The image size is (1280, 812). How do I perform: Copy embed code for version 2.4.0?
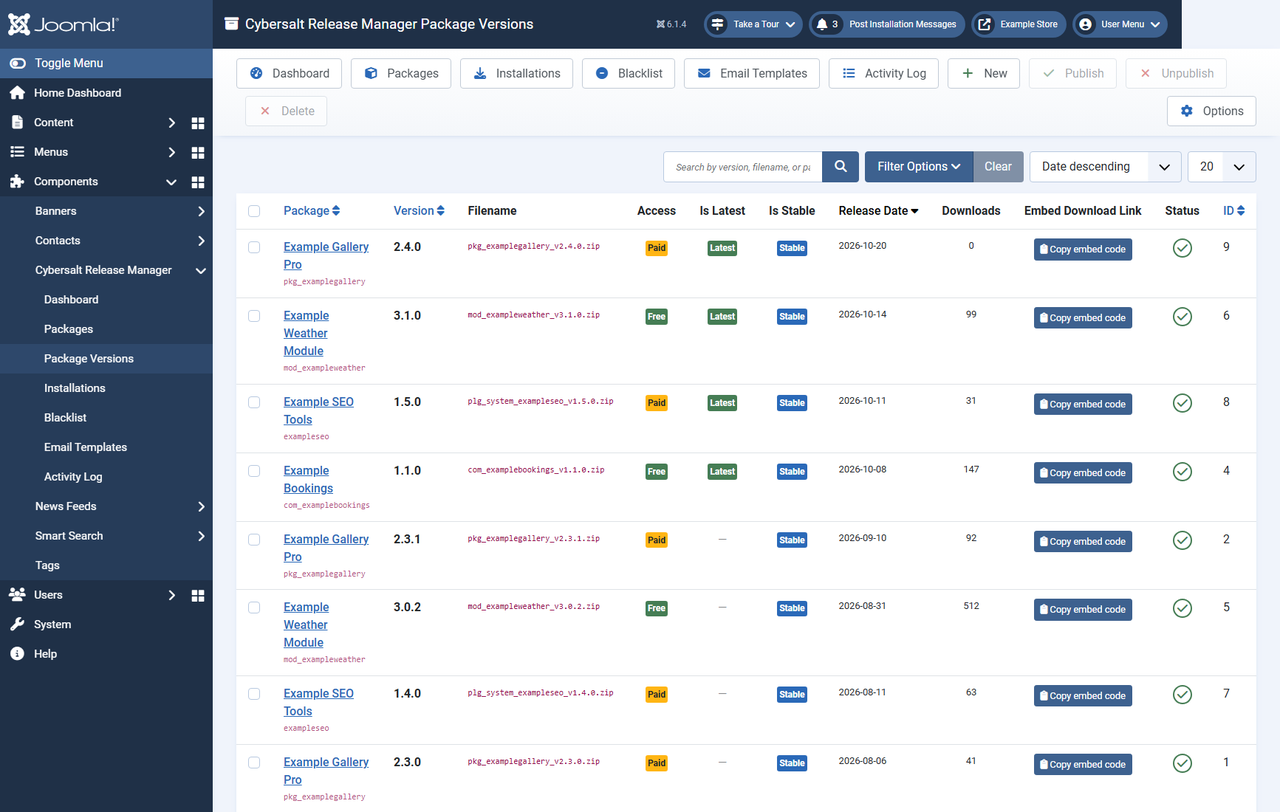pos(1083,249)
